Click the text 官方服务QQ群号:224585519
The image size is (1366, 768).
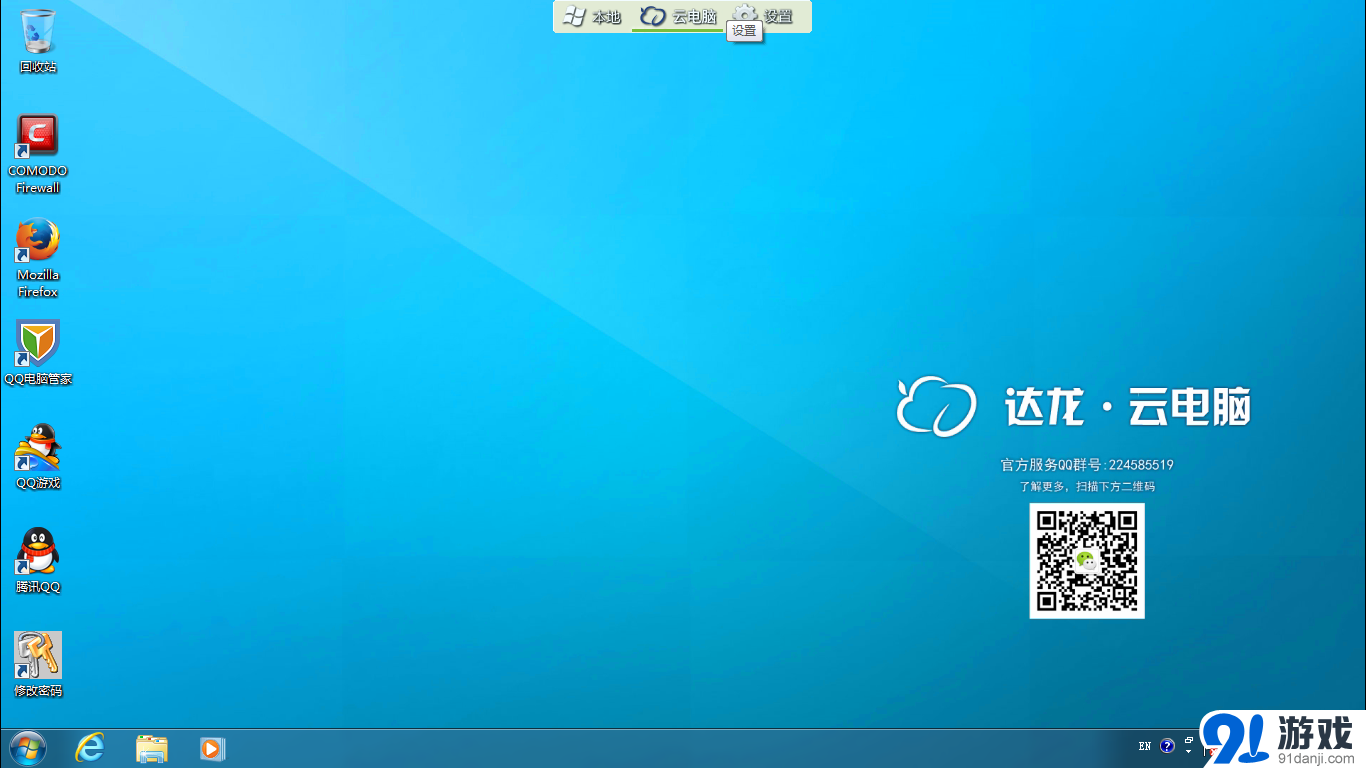tap(1087, 465)
